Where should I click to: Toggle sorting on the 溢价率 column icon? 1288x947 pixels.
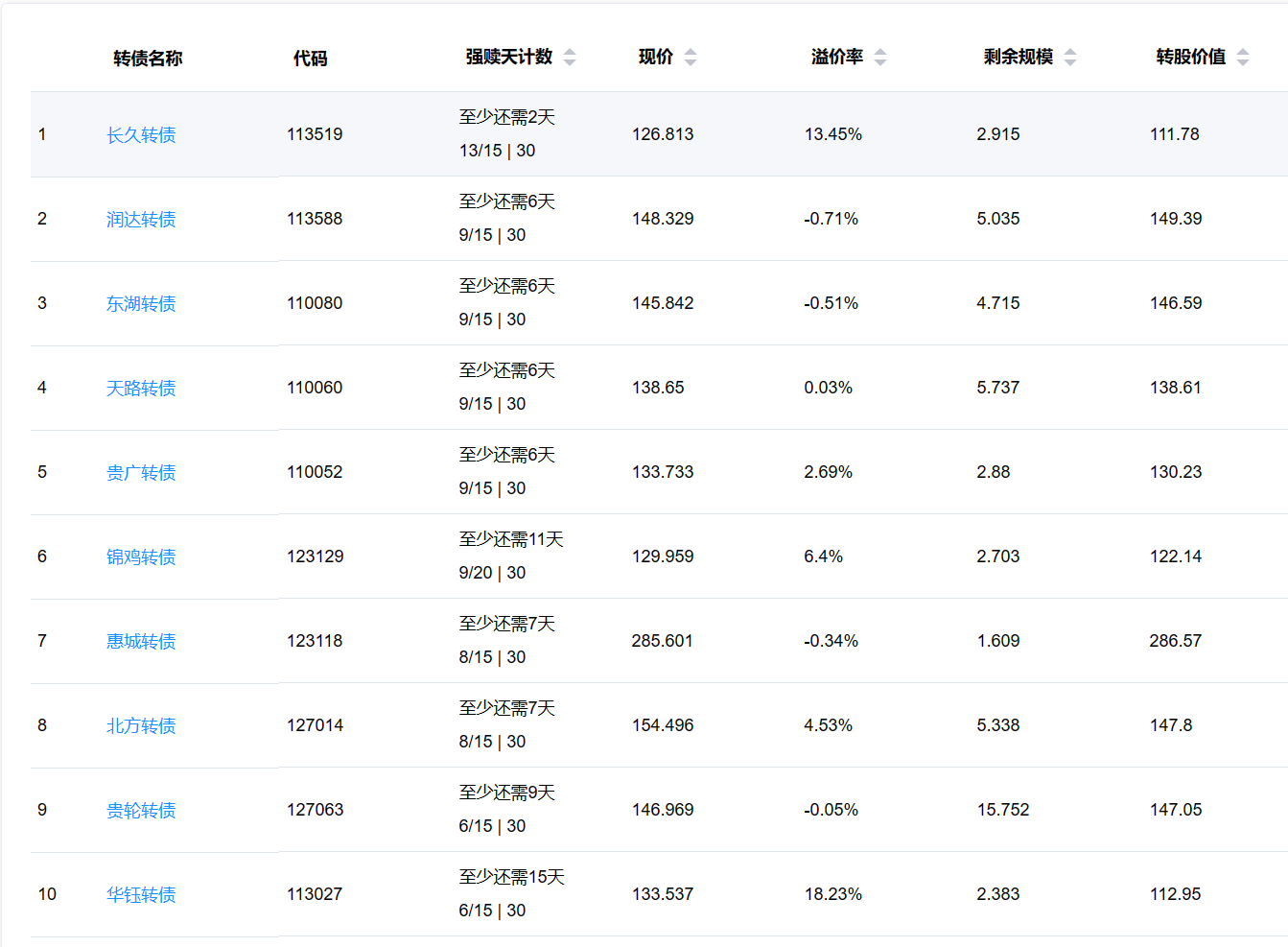tap(880, 58)
